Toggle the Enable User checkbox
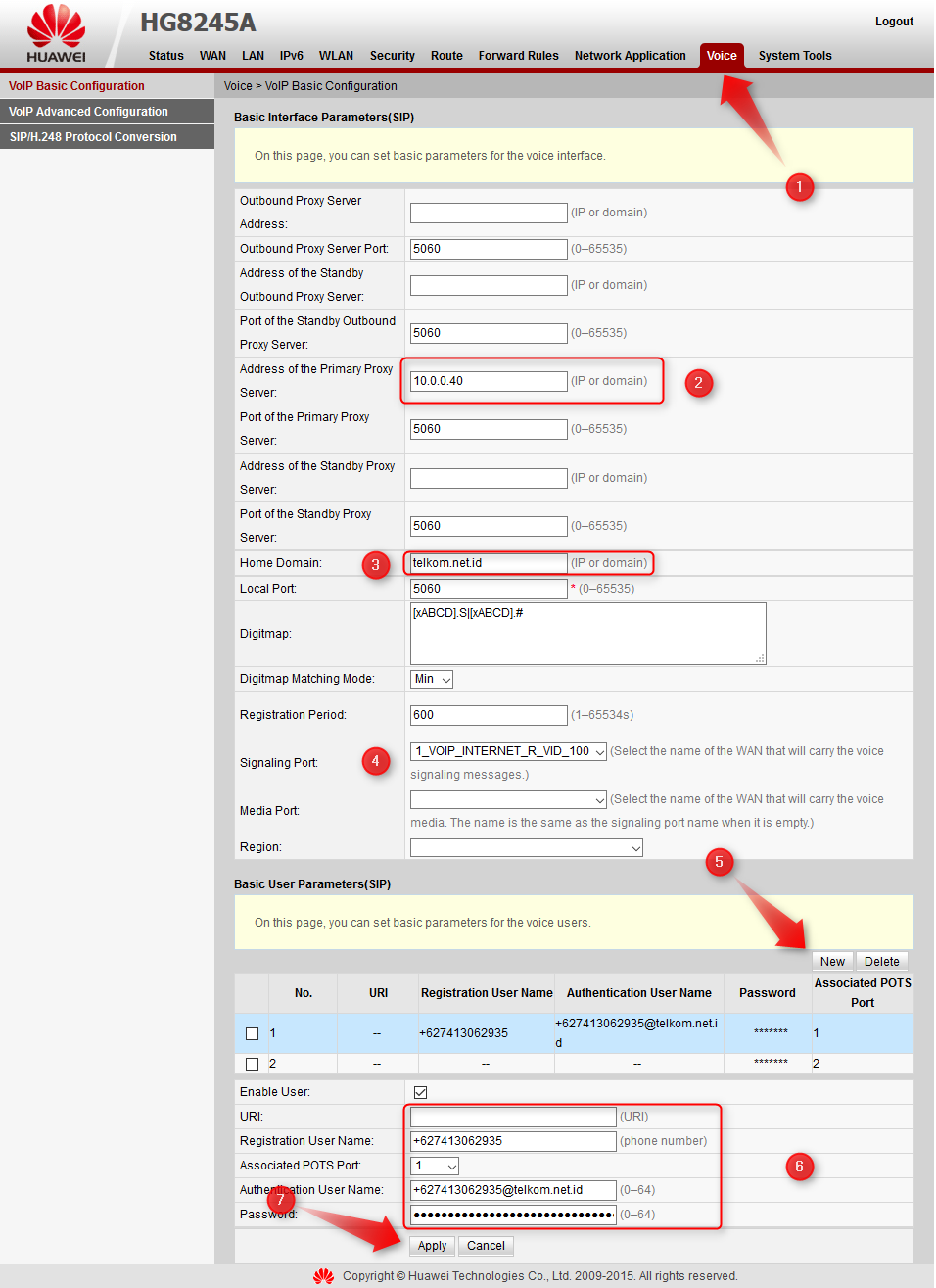Screen dimensions: 936x1288 pyautogui.click(x=420, y=1092)
